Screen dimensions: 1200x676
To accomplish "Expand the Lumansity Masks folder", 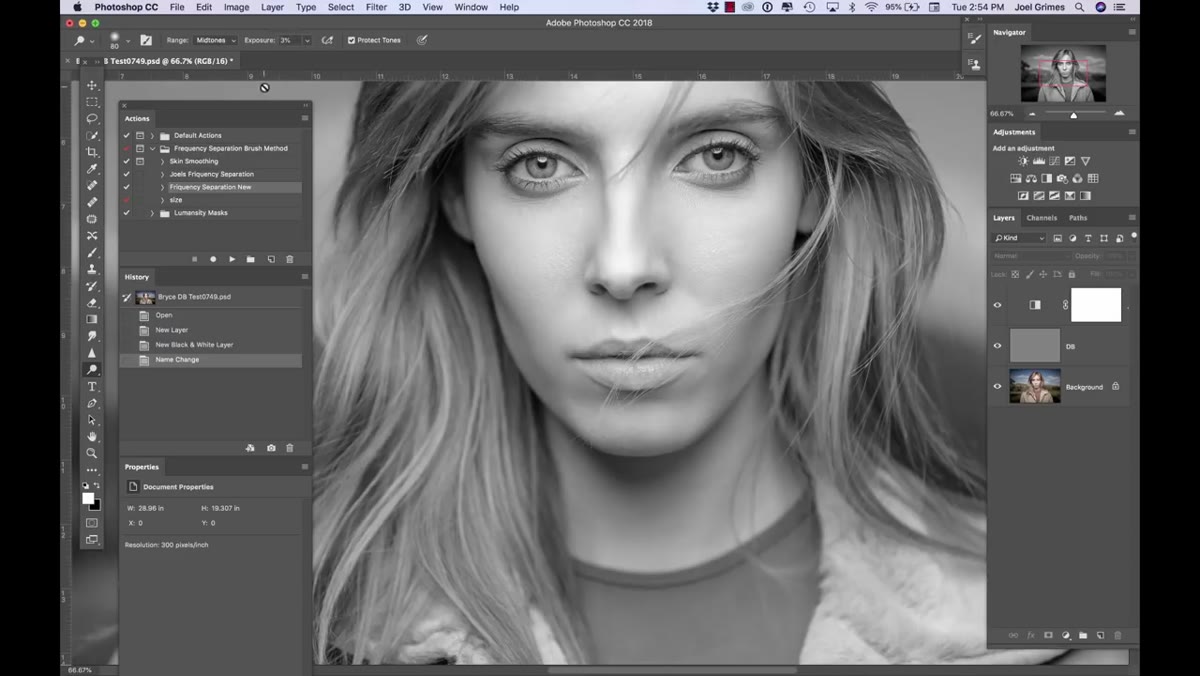I will click(152, 213).
